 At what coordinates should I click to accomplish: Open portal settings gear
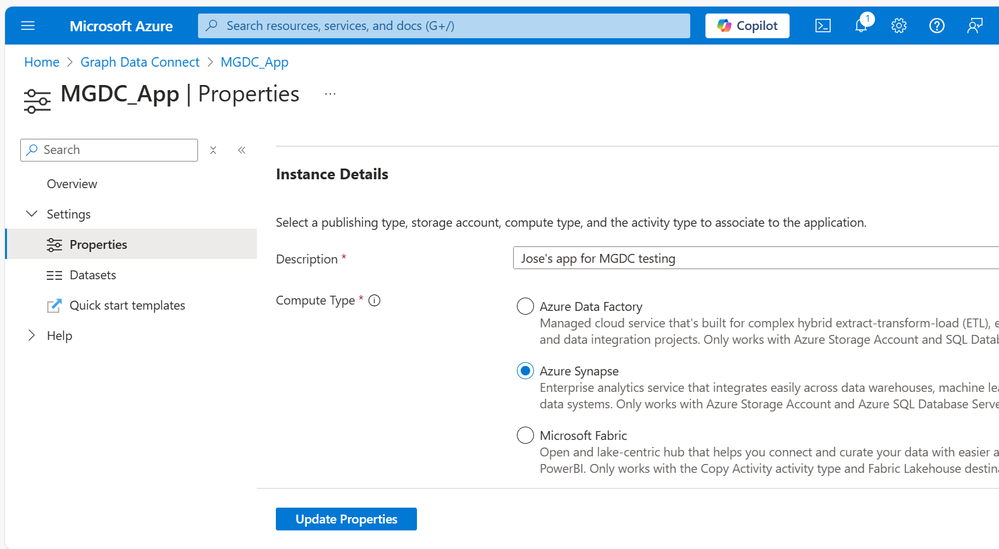click(x=898, y=25)
